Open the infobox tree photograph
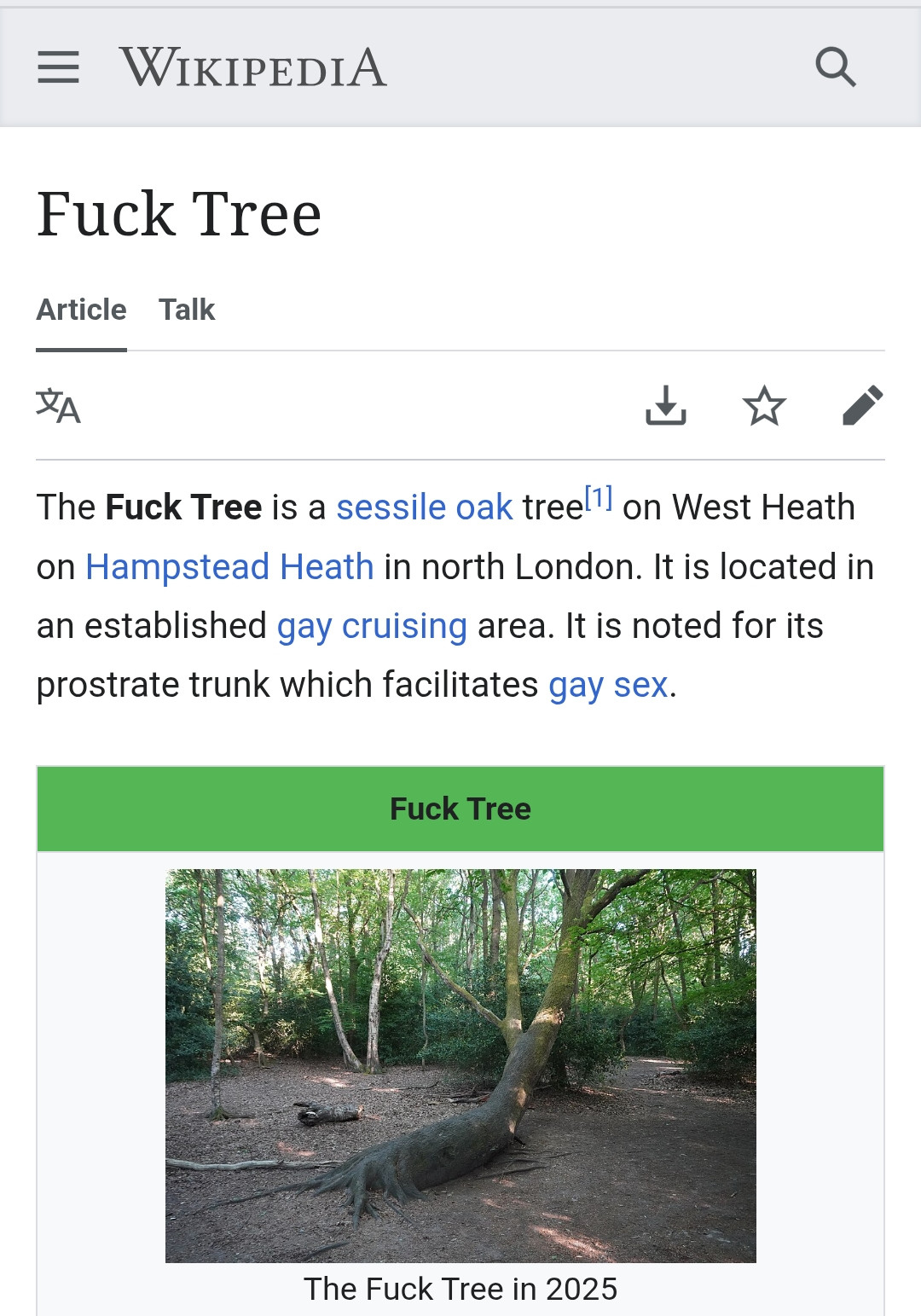 [x=460, y=1065]
